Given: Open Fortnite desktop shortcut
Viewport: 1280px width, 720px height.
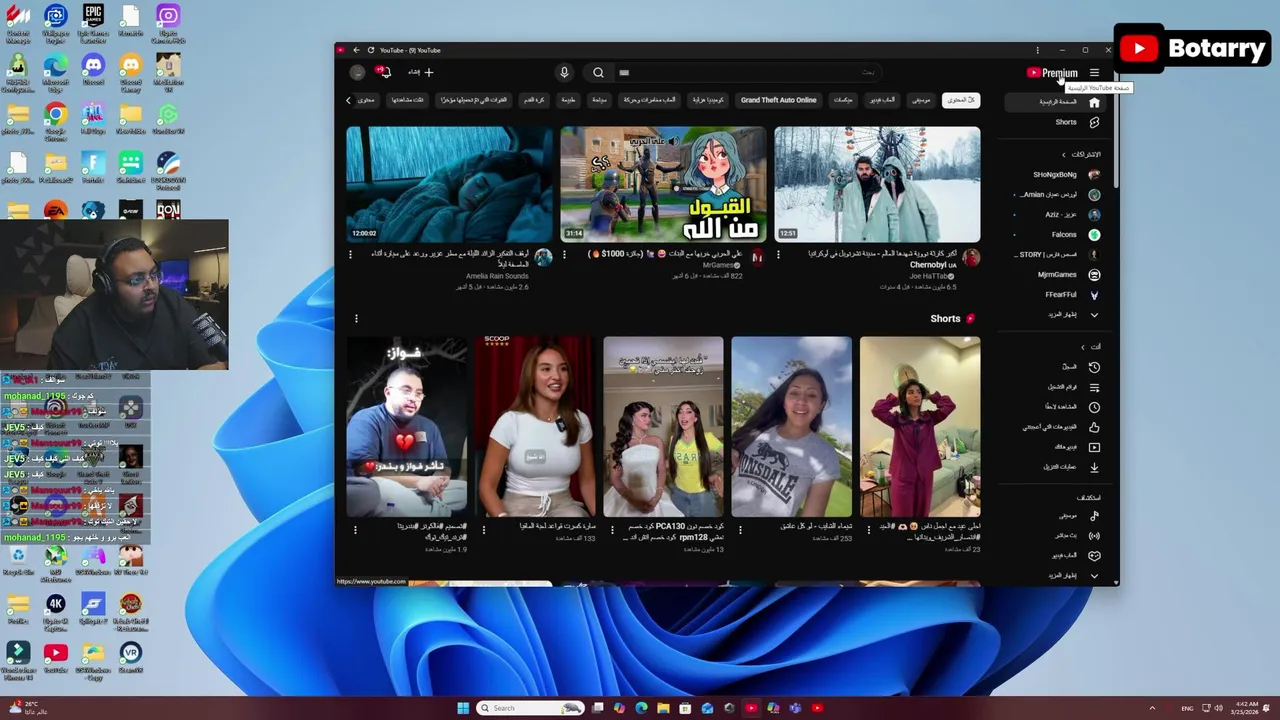Looking at the screenshot, I should pyautogui.click(x=93, y=167).
